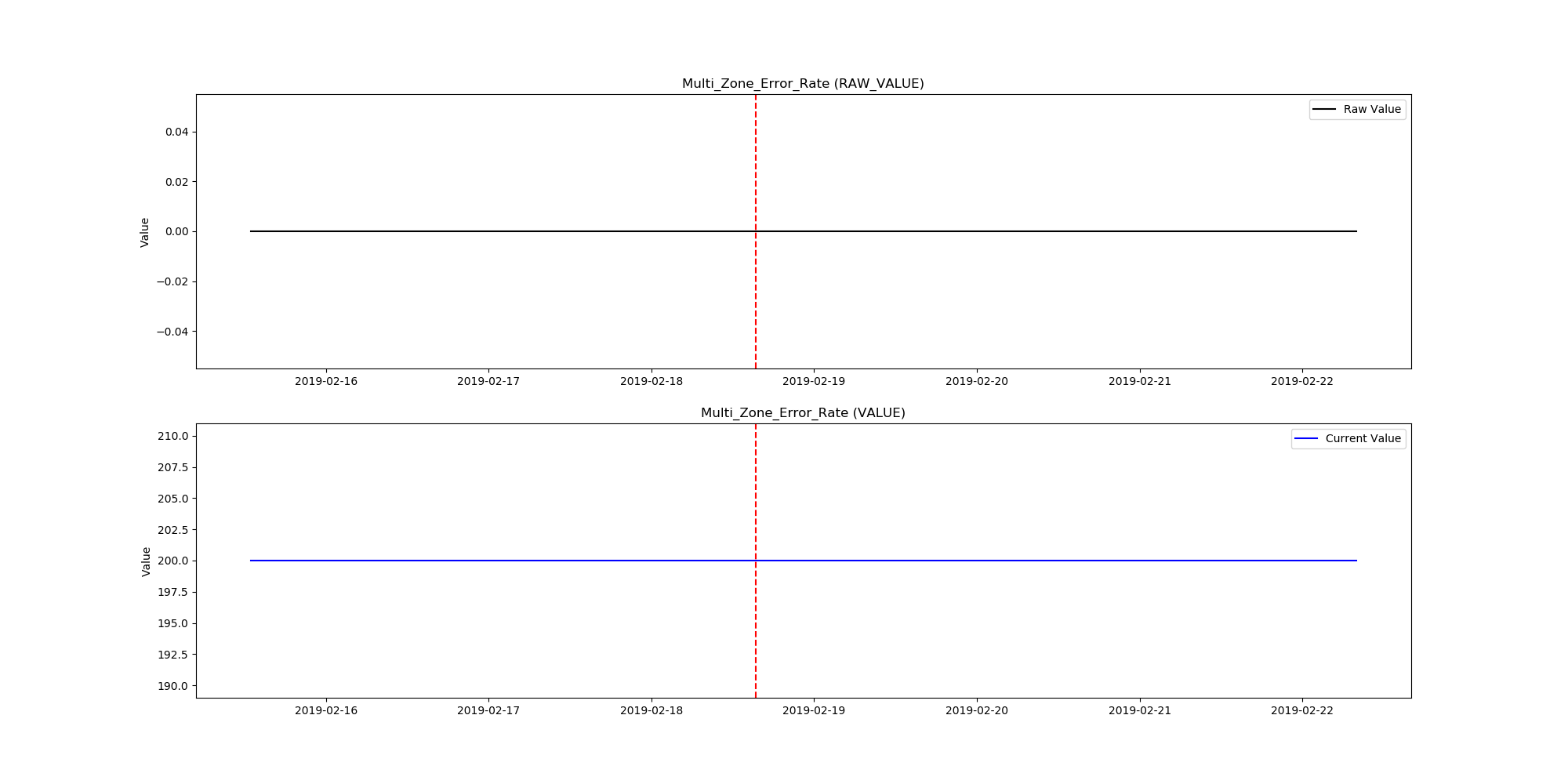Click the Multi_Zone_Error_Rate (VALUE) chart title
This screenshot has height=784, width=1568.
[803, 413]
